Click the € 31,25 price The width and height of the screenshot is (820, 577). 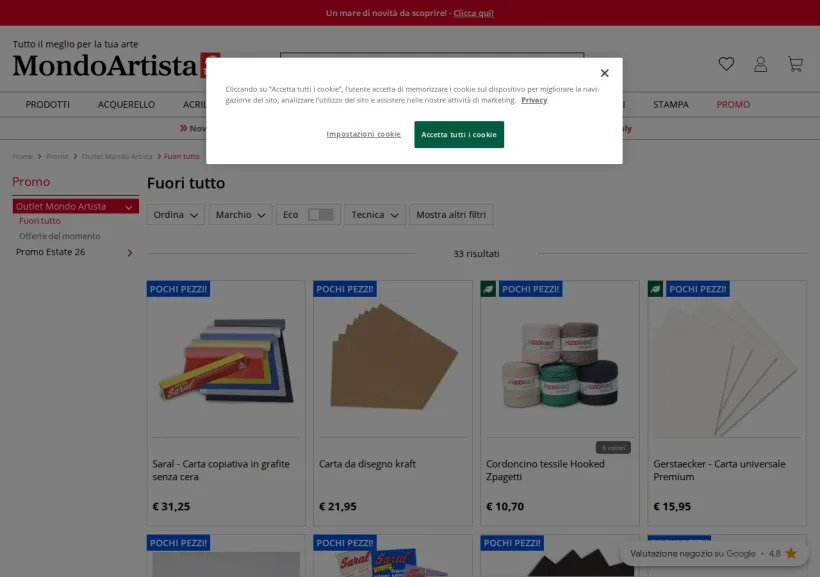point(171,506)
